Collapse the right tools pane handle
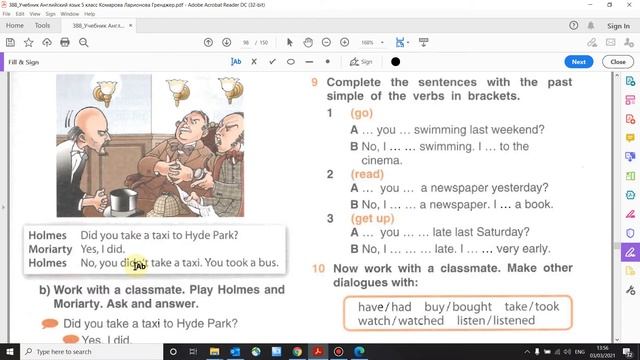The image size is (640, 360). pyautogui.click(x=617, y=246)
